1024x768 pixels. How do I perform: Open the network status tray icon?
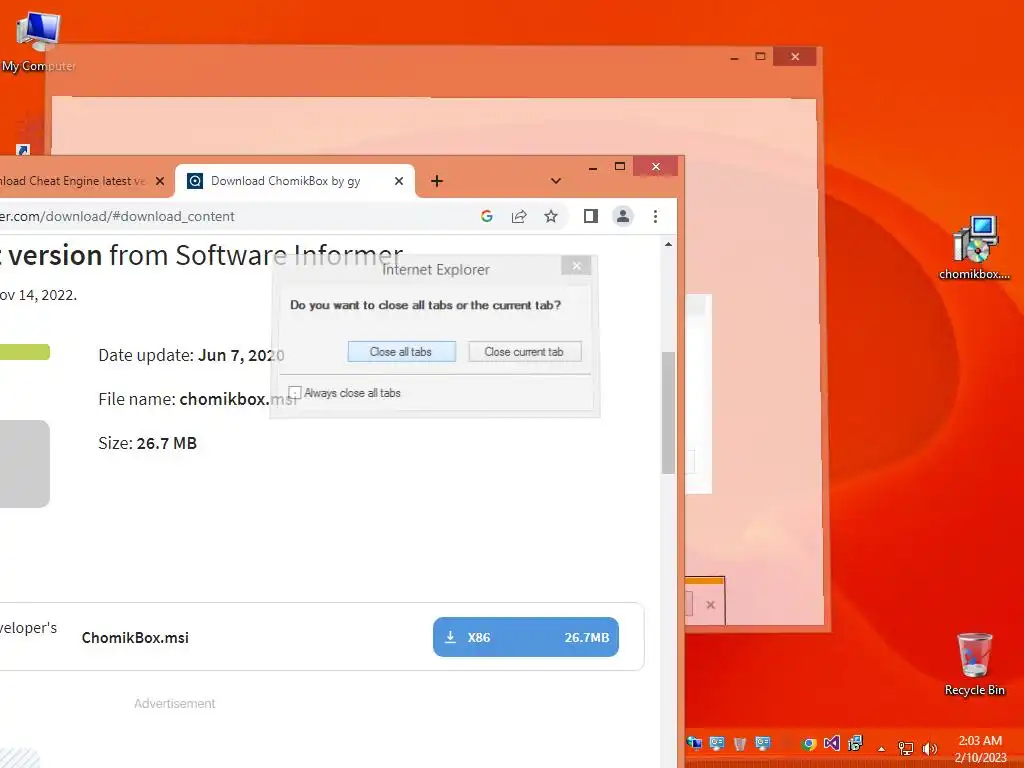pyautogui.click(x=906, y=748)
